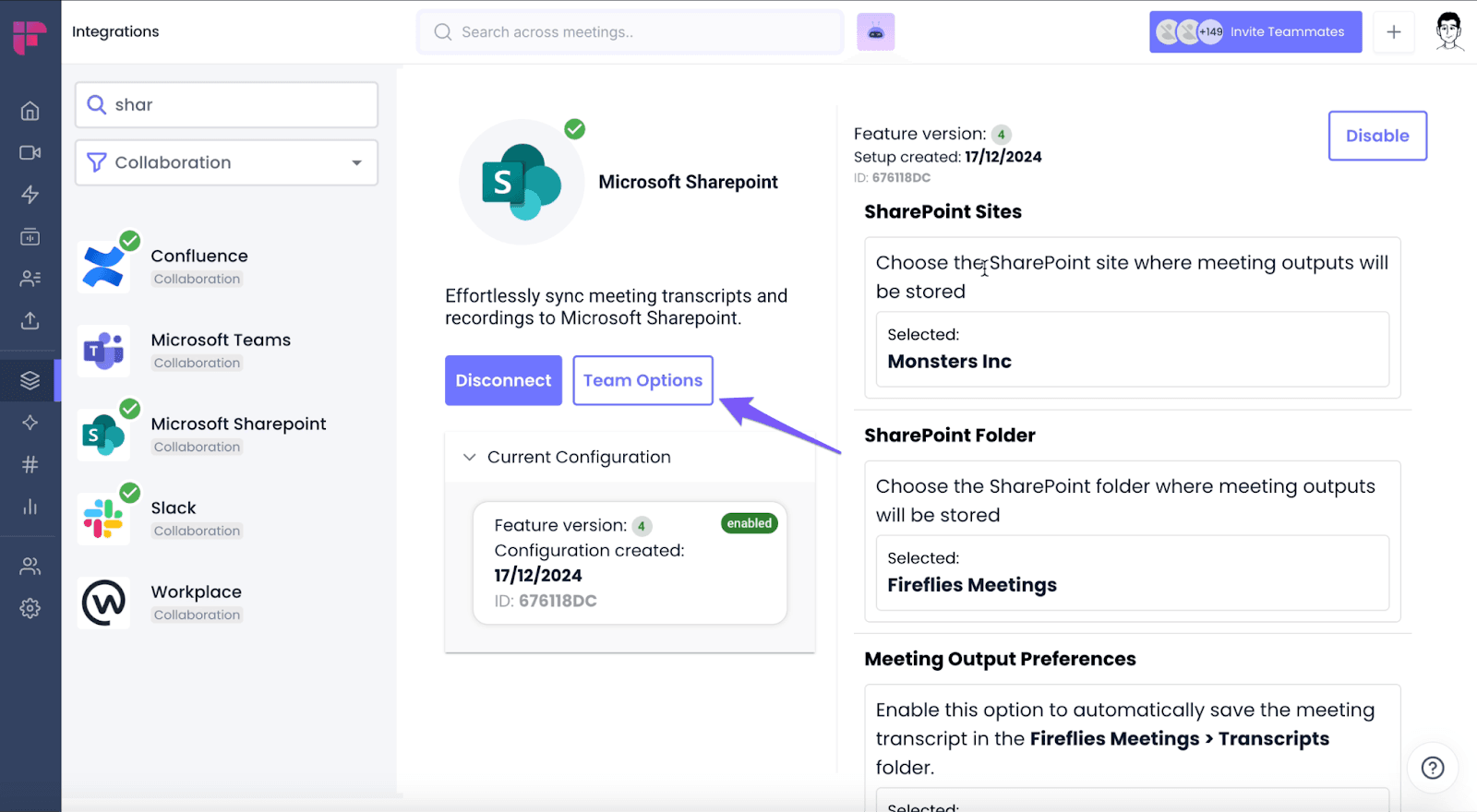Select the Confluence integration logo
The width and height of the screenshot is (1477, 812).
(x=103, y=267)
